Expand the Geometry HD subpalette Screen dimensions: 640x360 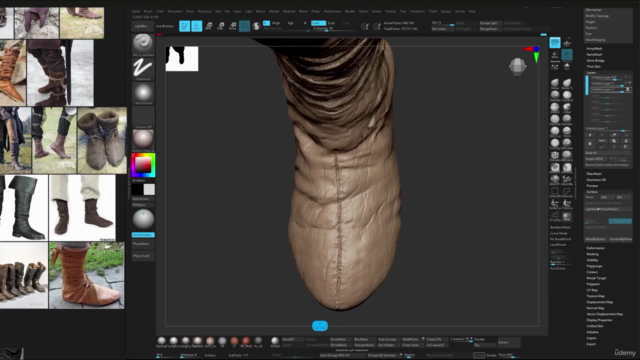tap(596, 180)
